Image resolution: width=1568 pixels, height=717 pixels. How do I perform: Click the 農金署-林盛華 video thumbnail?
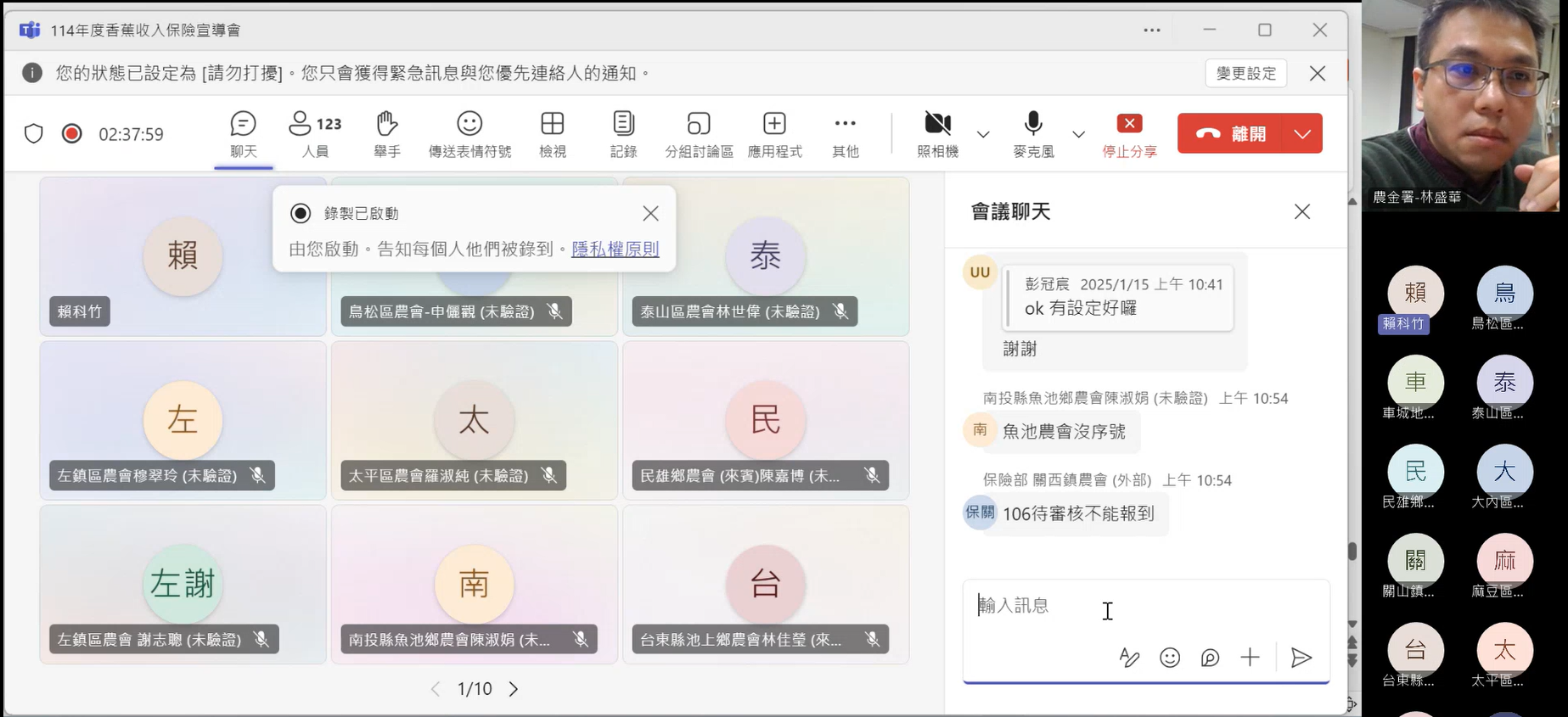(1461, 106)
